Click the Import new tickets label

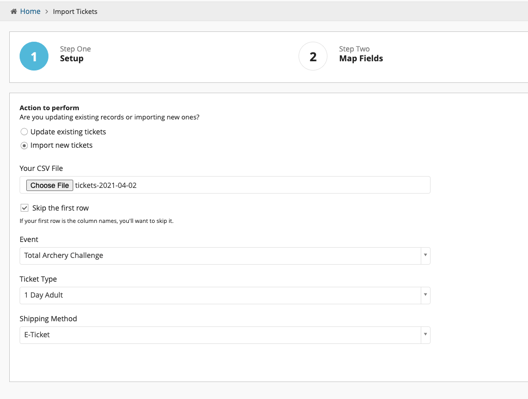point(61,145)
